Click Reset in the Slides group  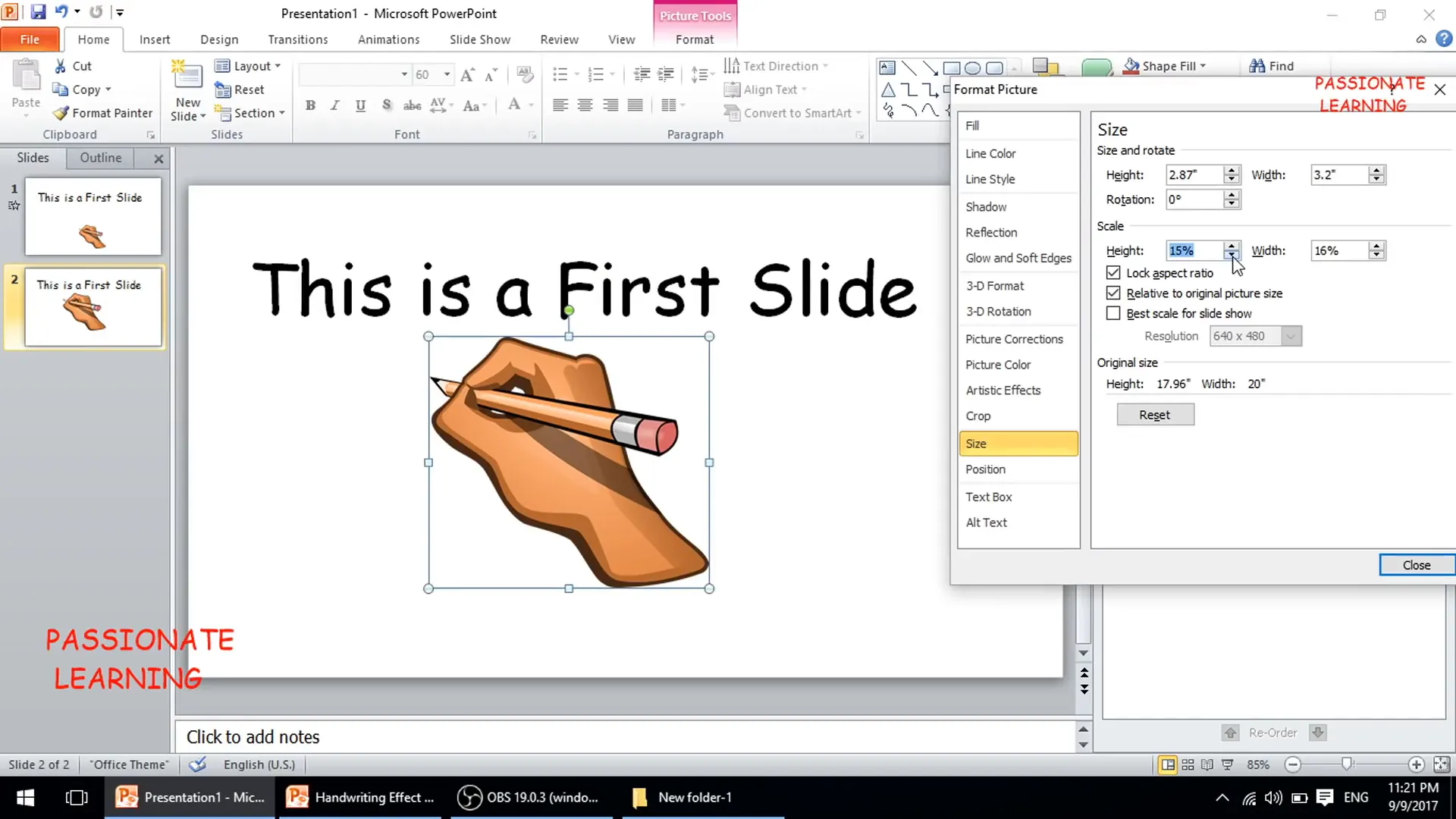pyautogui.click(x=240, y=89)
